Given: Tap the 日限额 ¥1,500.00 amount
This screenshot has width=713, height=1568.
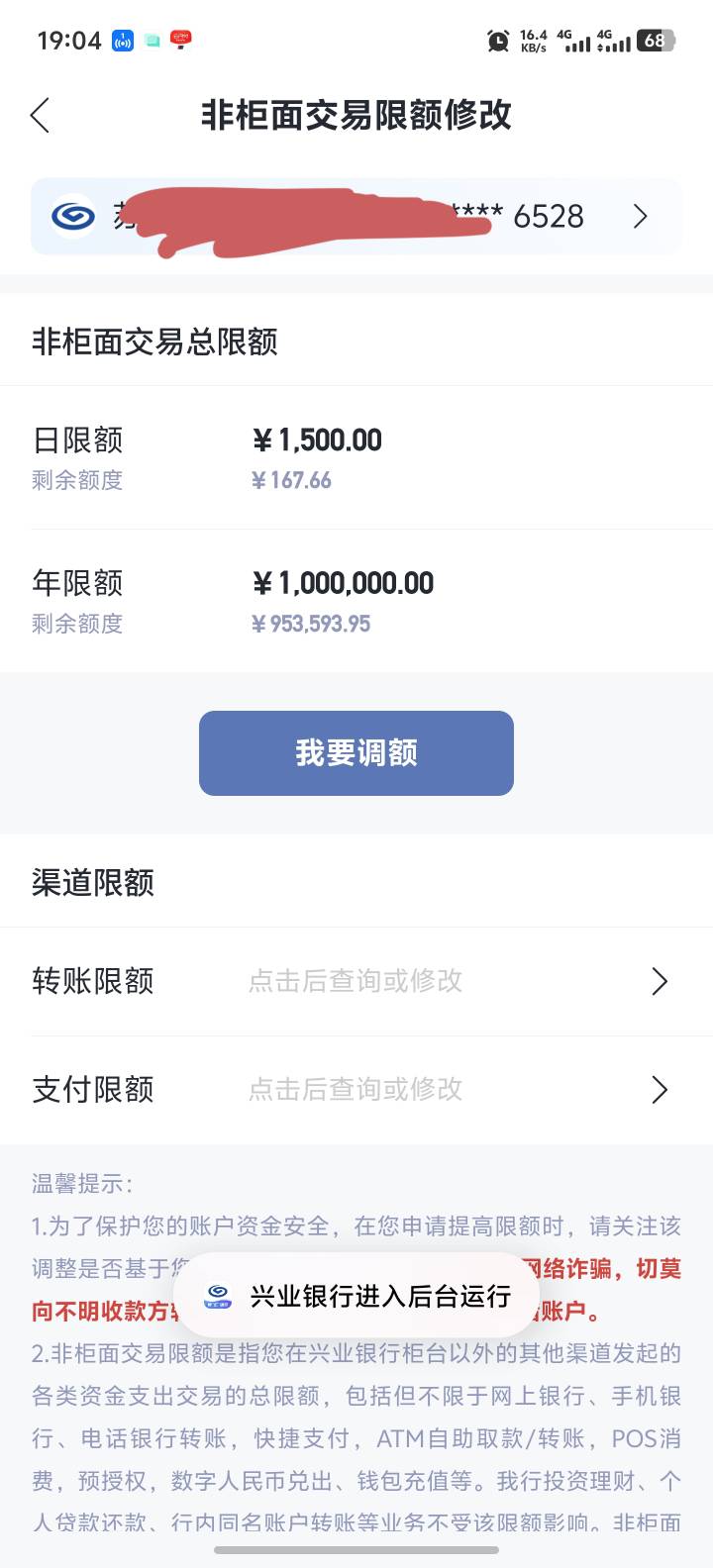Looking at the screenshot, I should tap(317, 440).
